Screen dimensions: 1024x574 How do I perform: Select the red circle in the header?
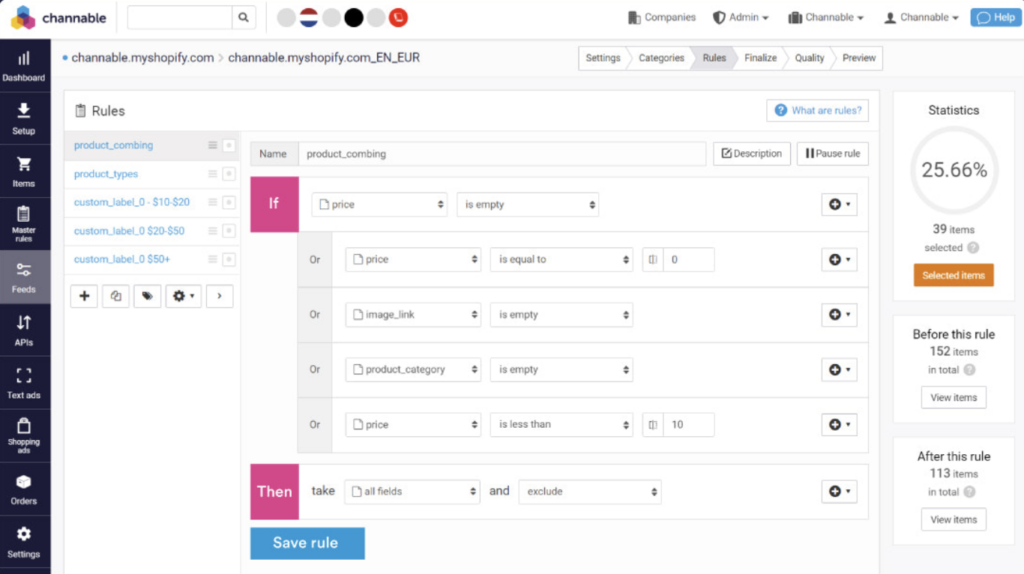[x=398, y=18]
